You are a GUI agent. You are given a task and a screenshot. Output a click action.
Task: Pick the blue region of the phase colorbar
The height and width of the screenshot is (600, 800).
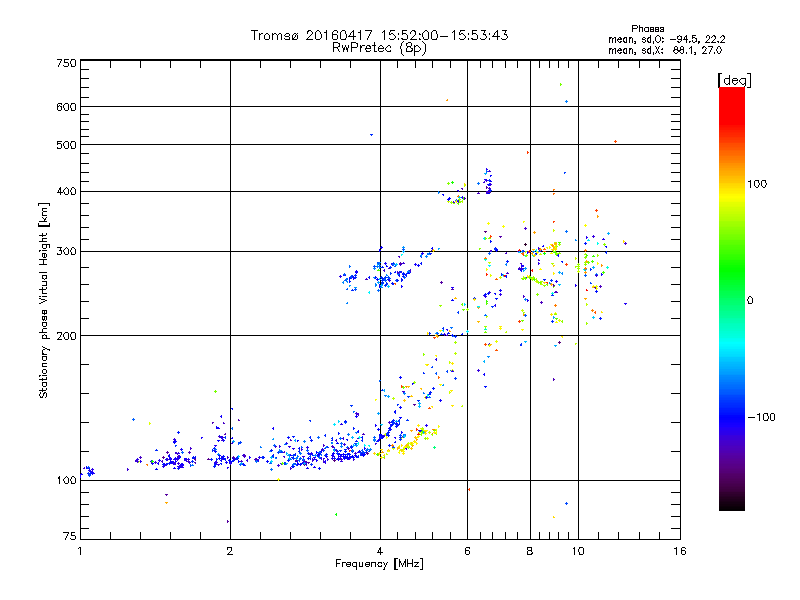coord(732,413)
